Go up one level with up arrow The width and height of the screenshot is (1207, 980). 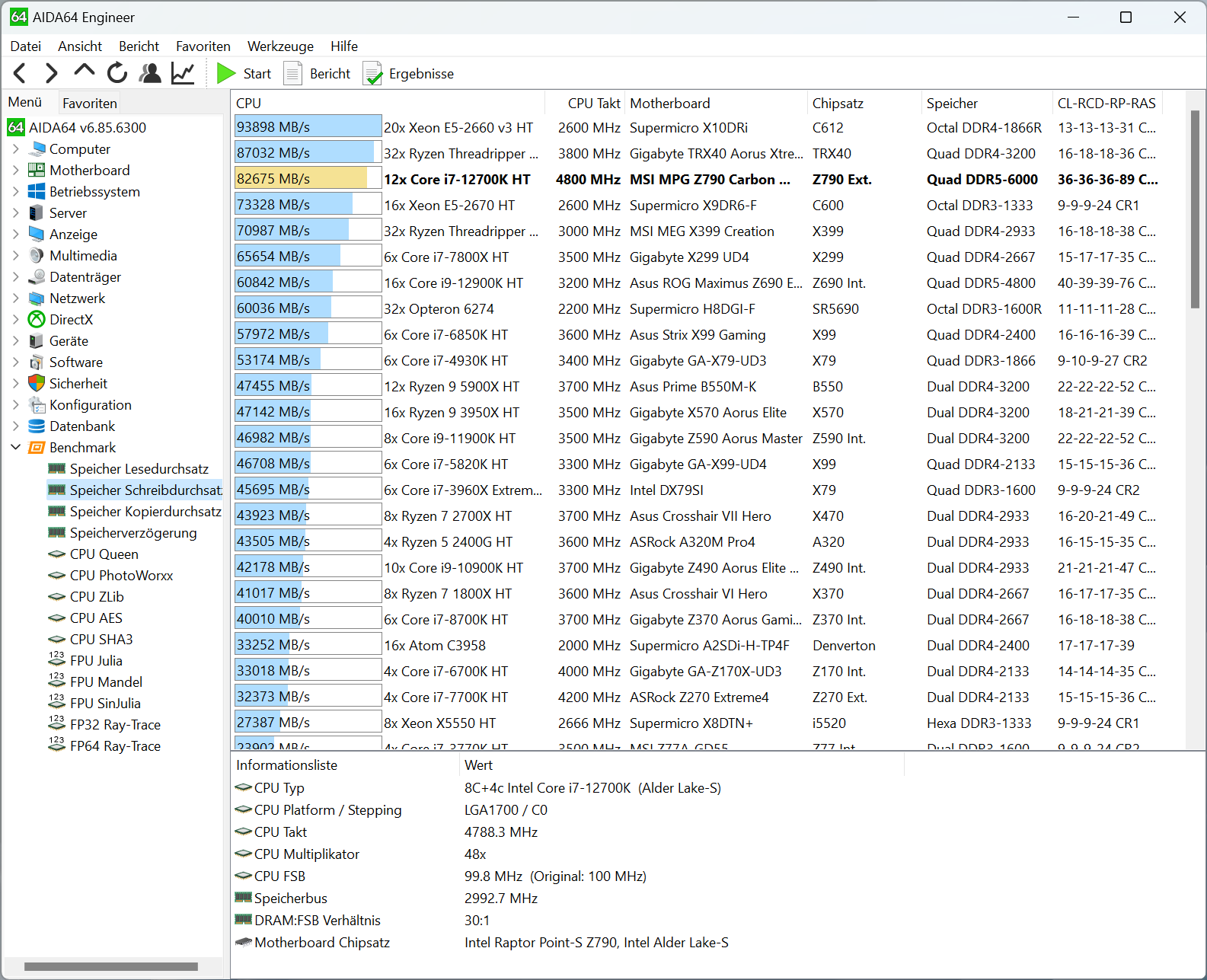(84, 72)
